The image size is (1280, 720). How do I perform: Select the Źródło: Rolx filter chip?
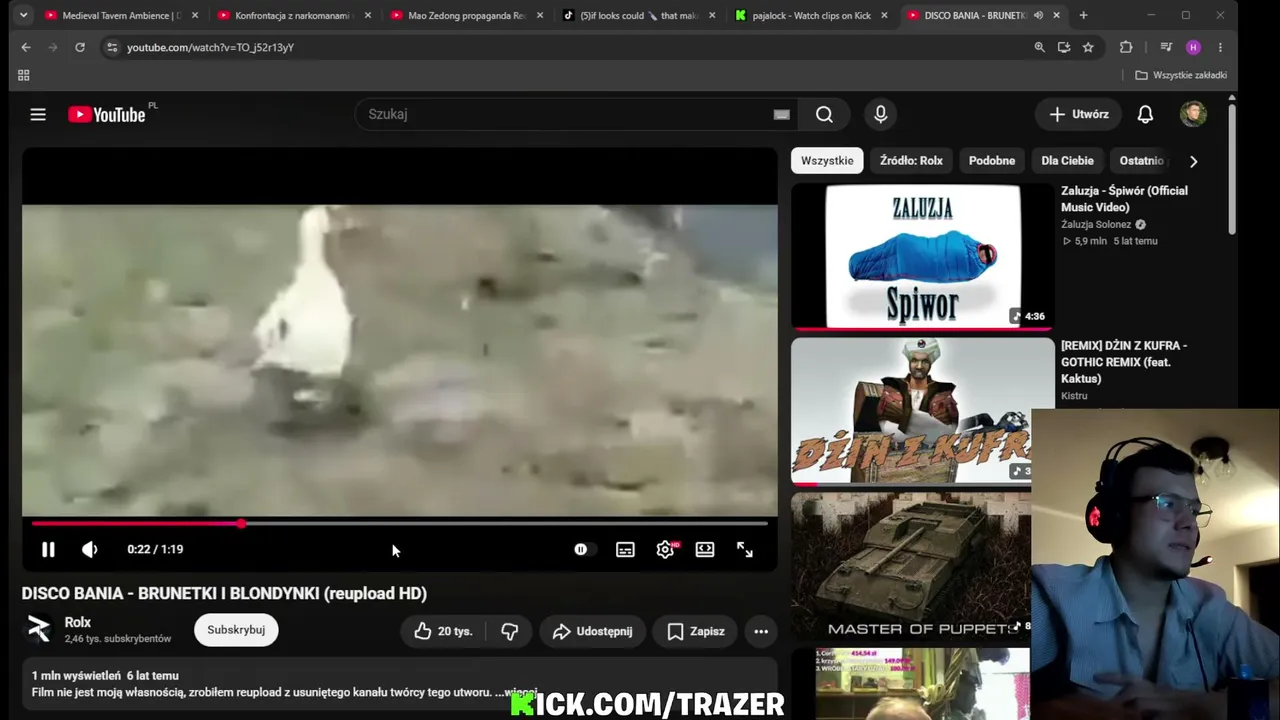point(911,160)
